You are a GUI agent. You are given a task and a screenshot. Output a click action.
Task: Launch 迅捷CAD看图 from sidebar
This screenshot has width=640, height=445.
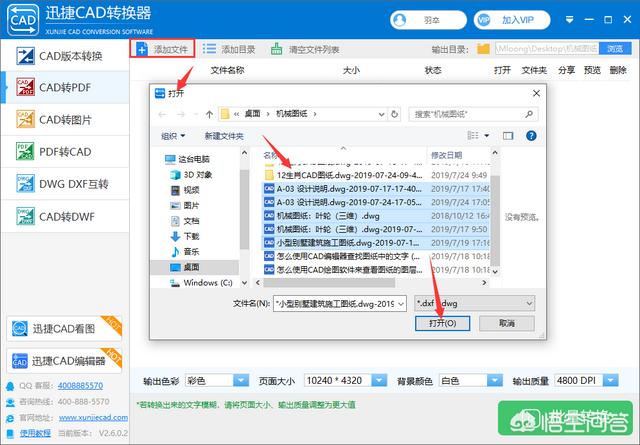coord(64,328)
